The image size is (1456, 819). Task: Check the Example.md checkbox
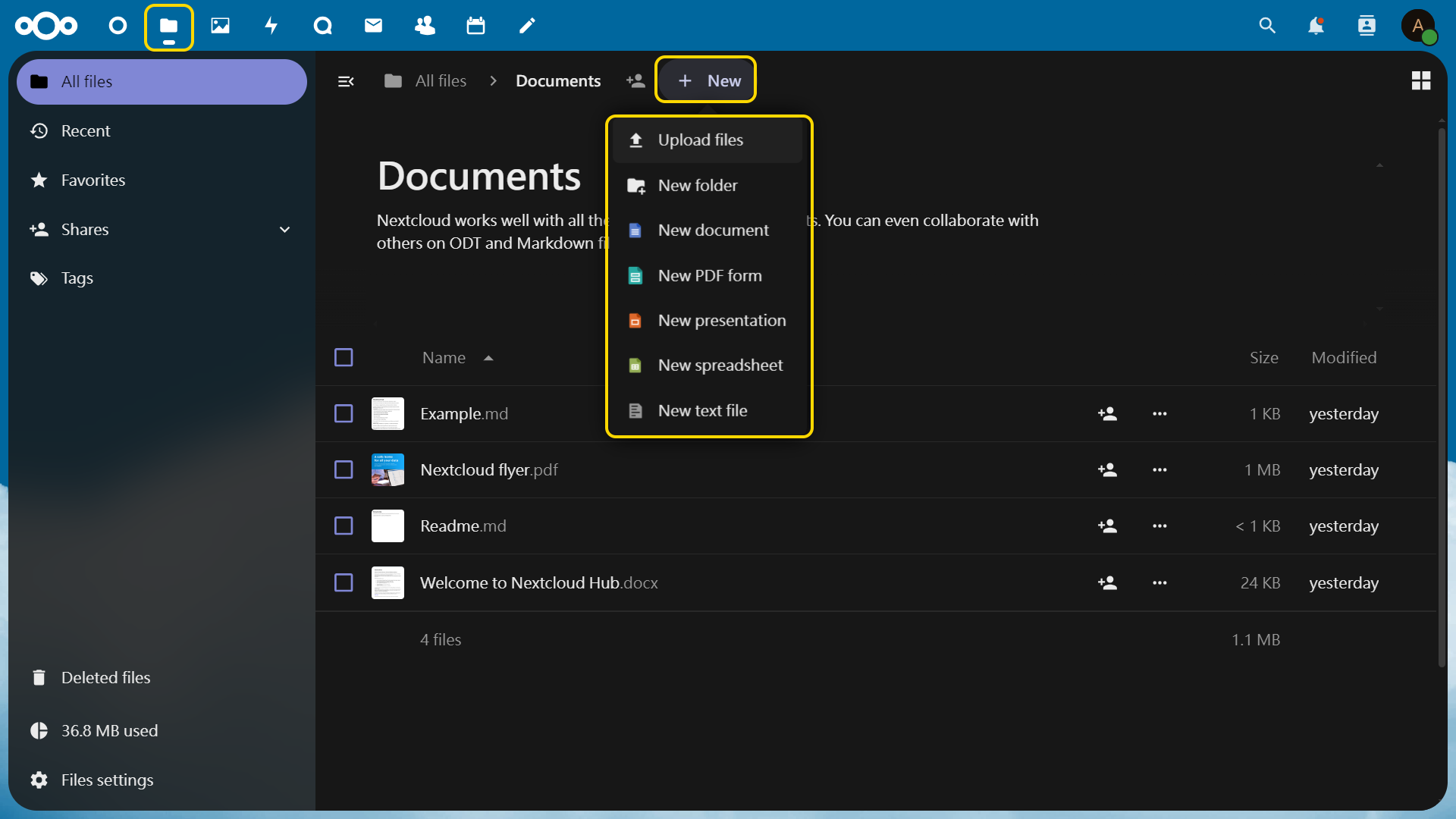tap(344, 414)
